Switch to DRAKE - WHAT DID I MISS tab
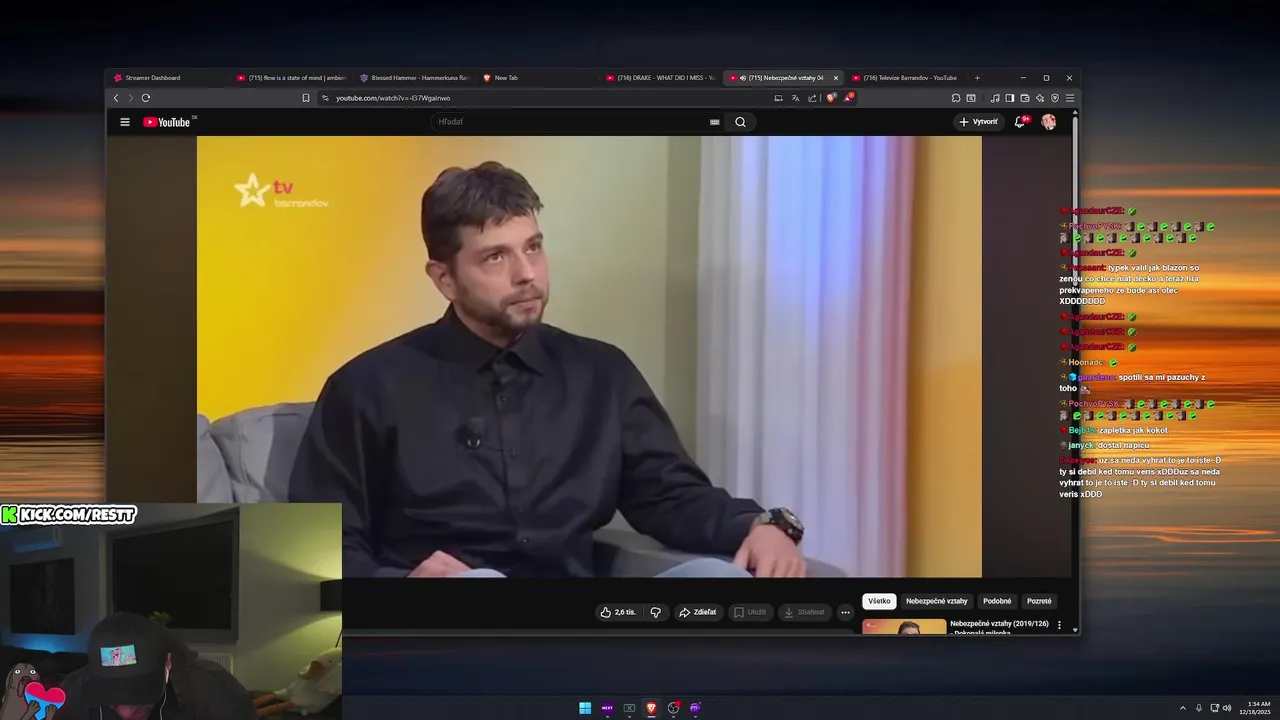 [660, 78]
